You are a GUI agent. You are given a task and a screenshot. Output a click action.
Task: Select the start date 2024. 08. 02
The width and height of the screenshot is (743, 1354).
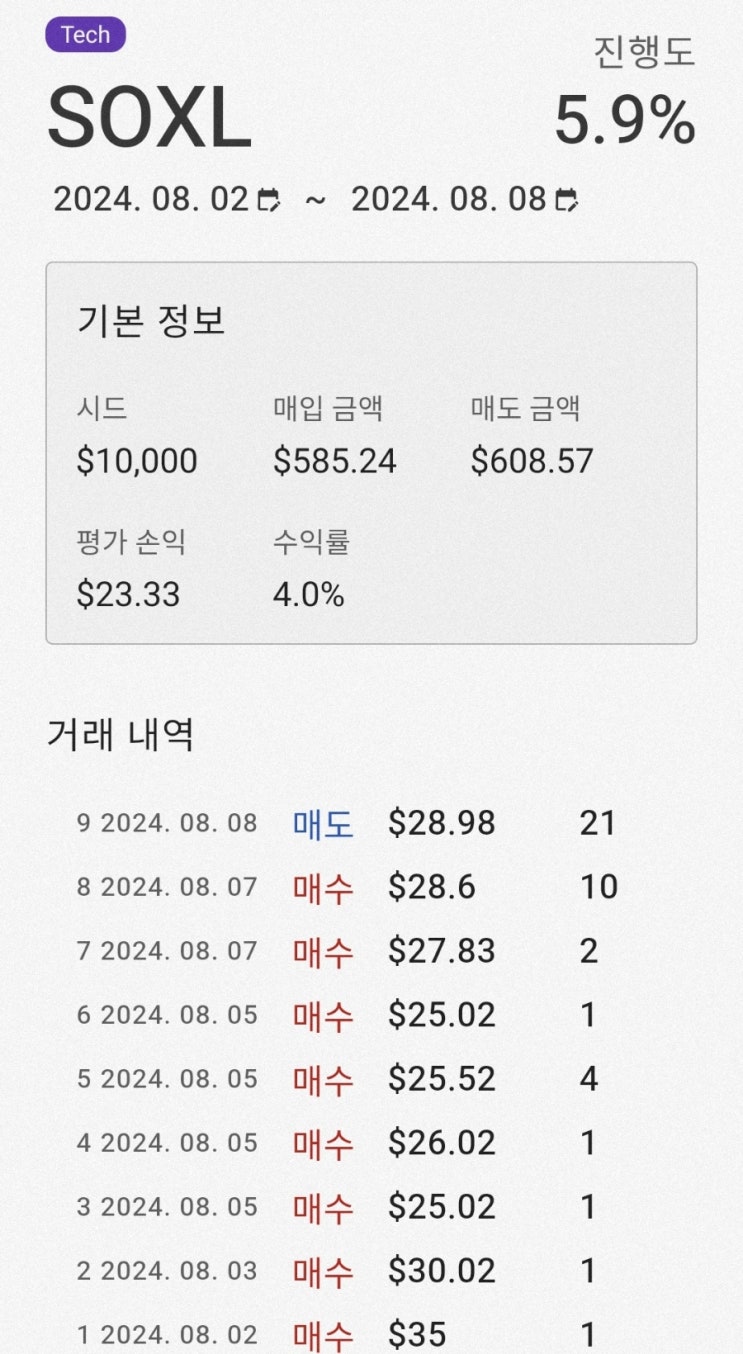[x=150, y=200]
